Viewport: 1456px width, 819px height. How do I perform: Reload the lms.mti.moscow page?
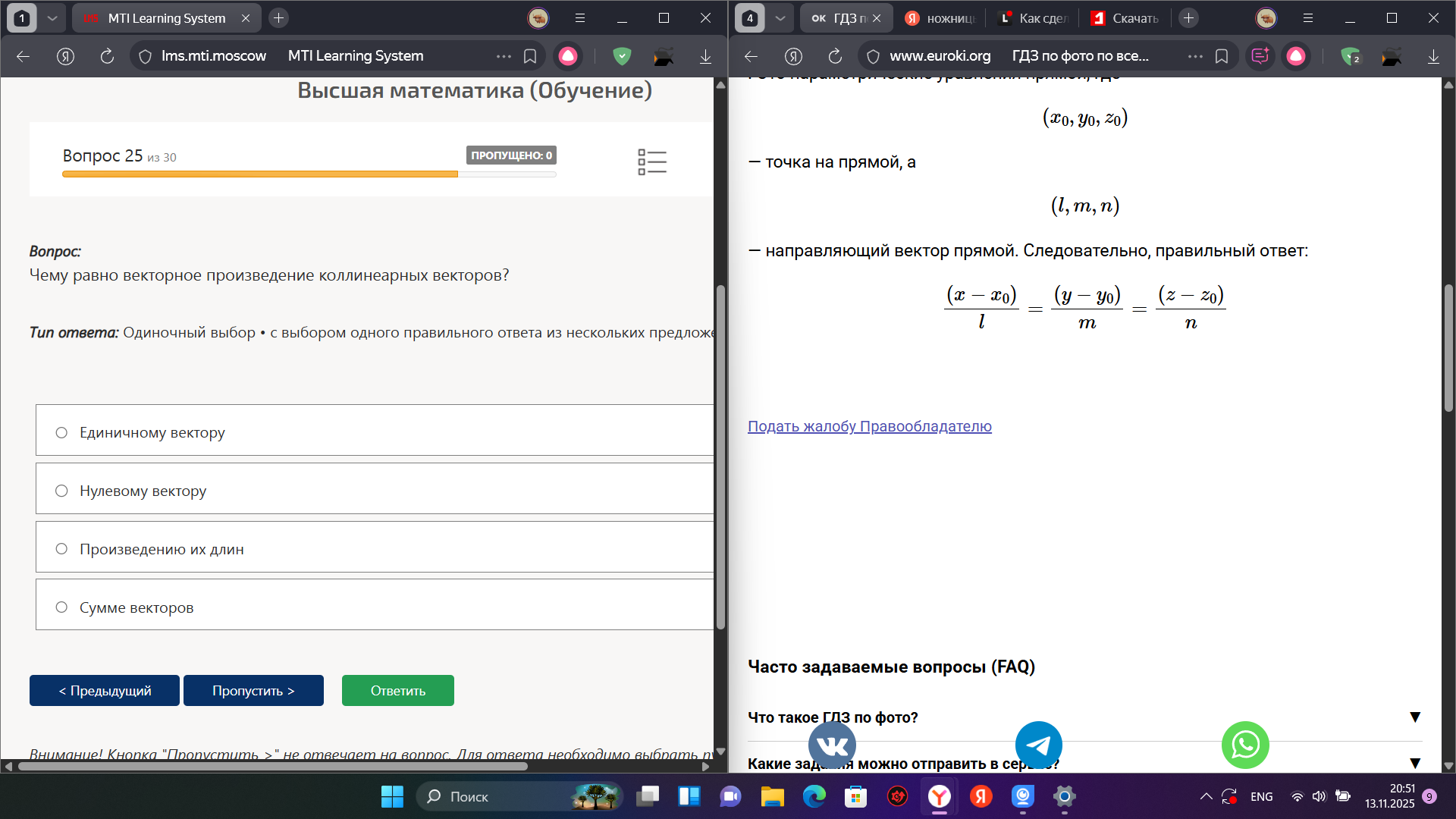coord(107,56)
